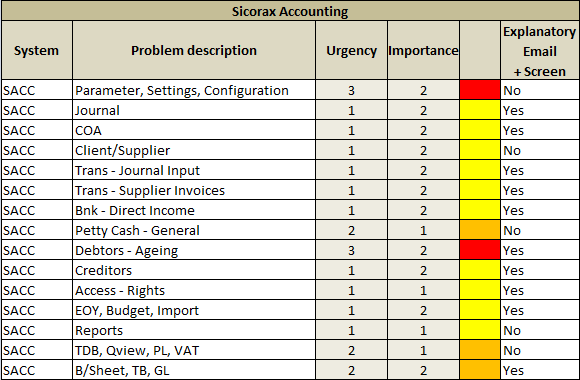This screenshot has height=380, width=580.
Task: Click the System column header
Action: [x=37, y=50]
